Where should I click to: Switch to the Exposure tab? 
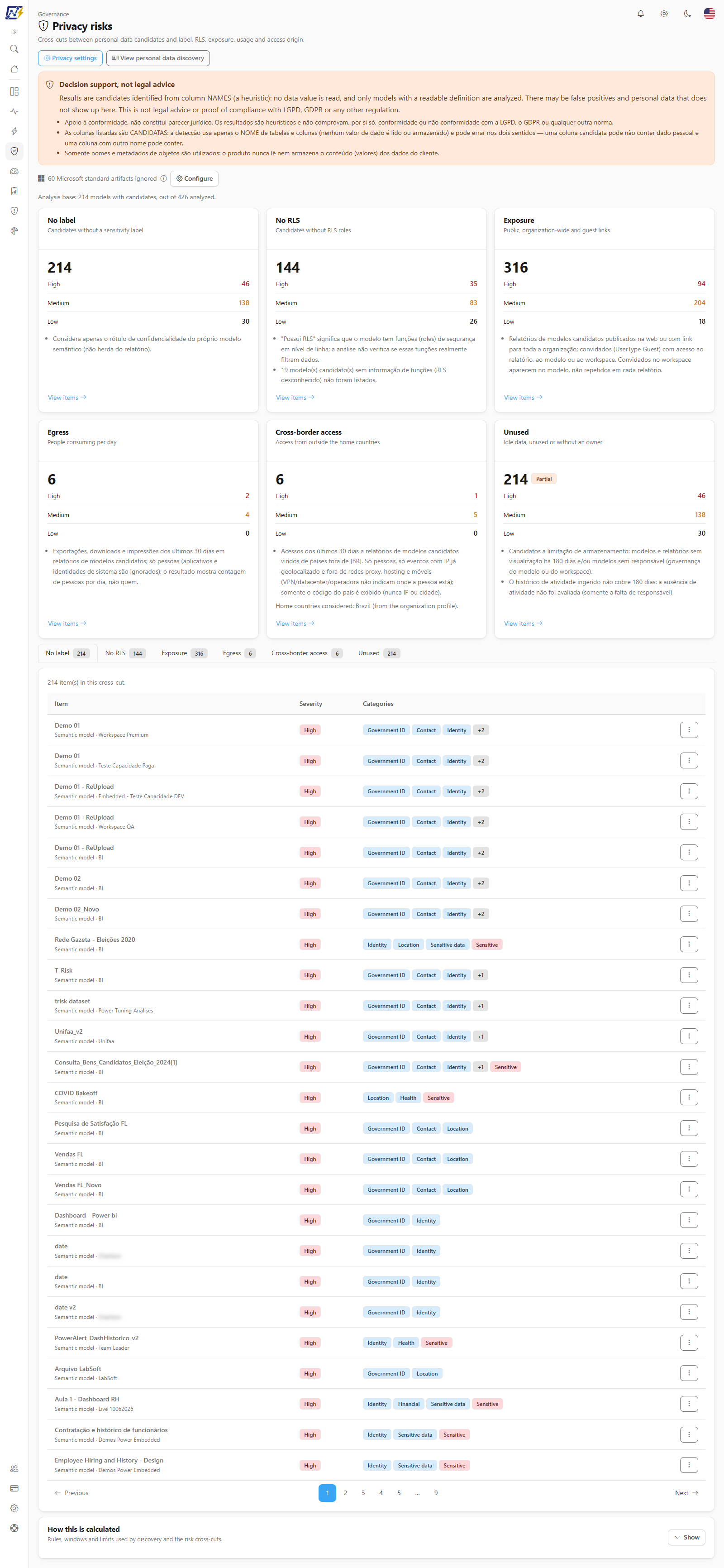pyautogui.click(x=184, y=653)
